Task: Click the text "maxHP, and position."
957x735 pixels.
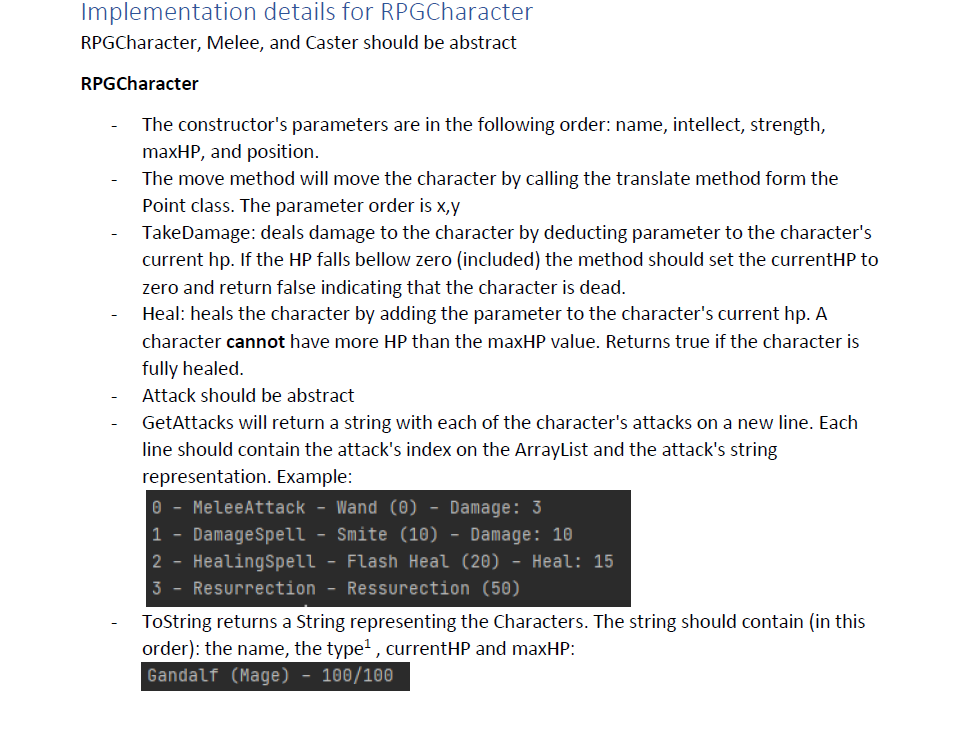Action: tap(231, 151)
